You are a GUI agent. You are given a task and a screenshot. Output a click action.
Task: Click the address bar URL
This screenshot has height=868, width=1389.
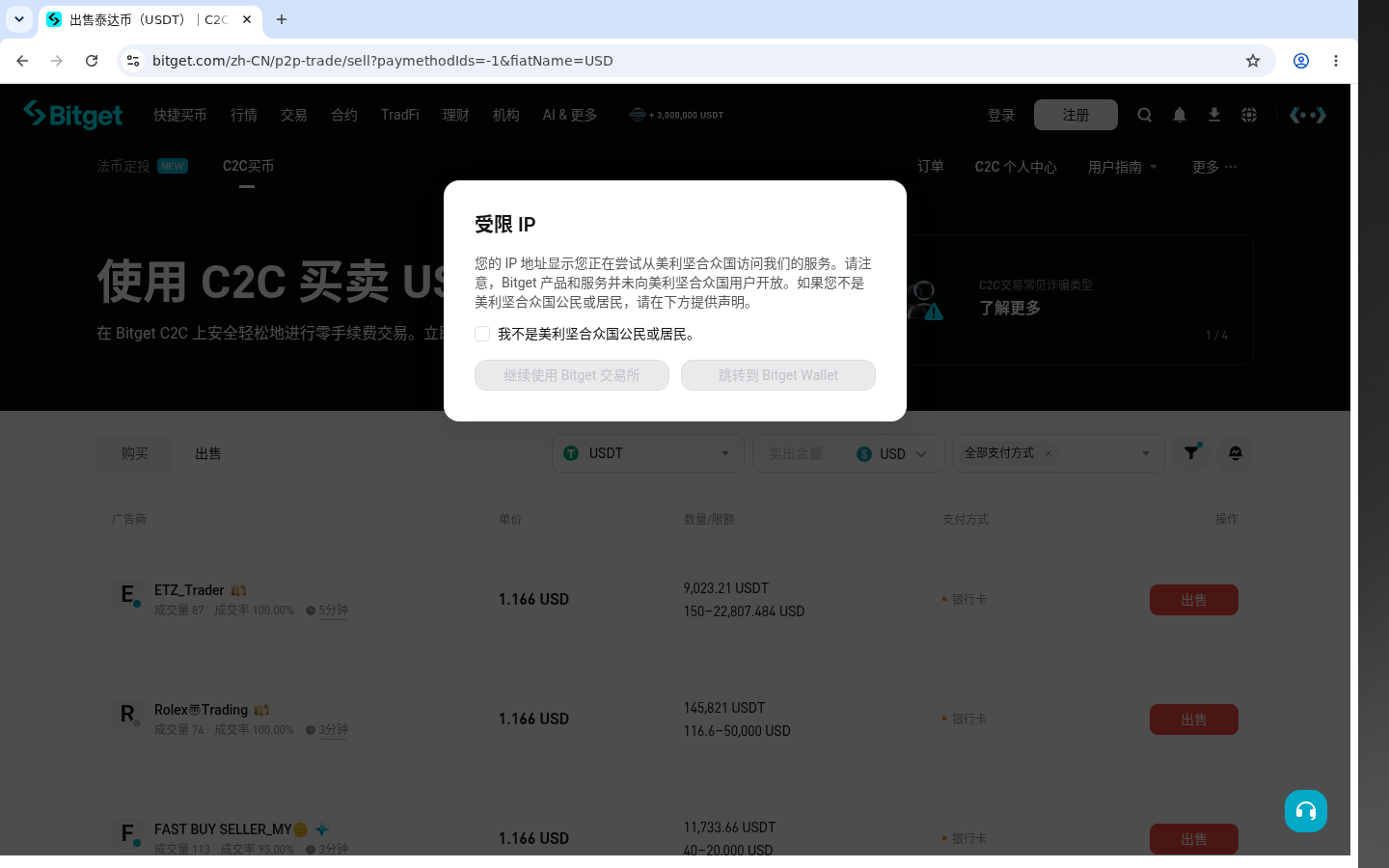click(x=383, y=61)
